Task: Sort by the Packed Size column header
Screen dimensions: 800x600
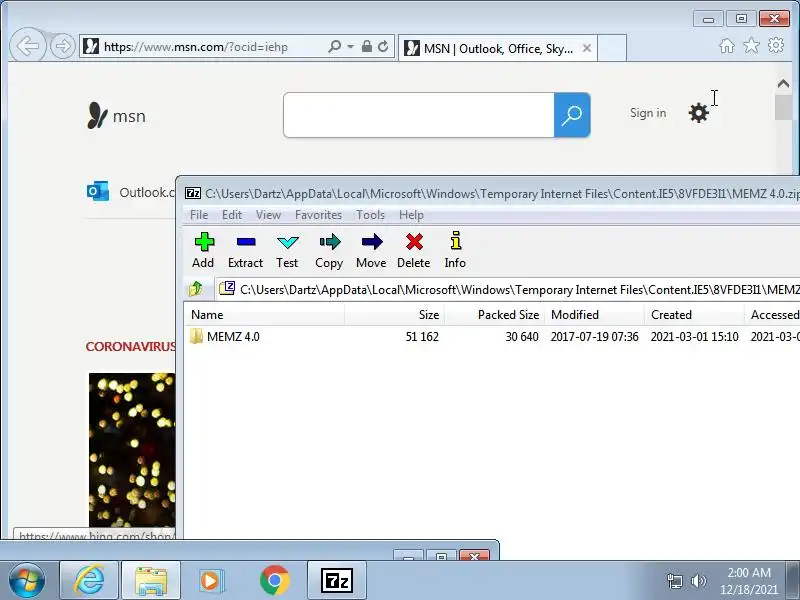Action: point(494,315)
